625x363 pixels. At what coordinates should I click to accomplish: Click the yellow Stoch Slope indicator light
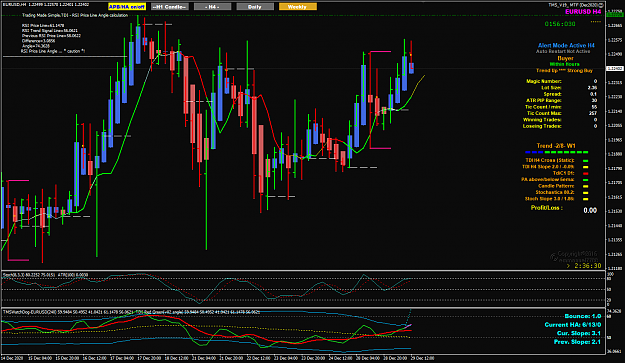tap(586, 199)
